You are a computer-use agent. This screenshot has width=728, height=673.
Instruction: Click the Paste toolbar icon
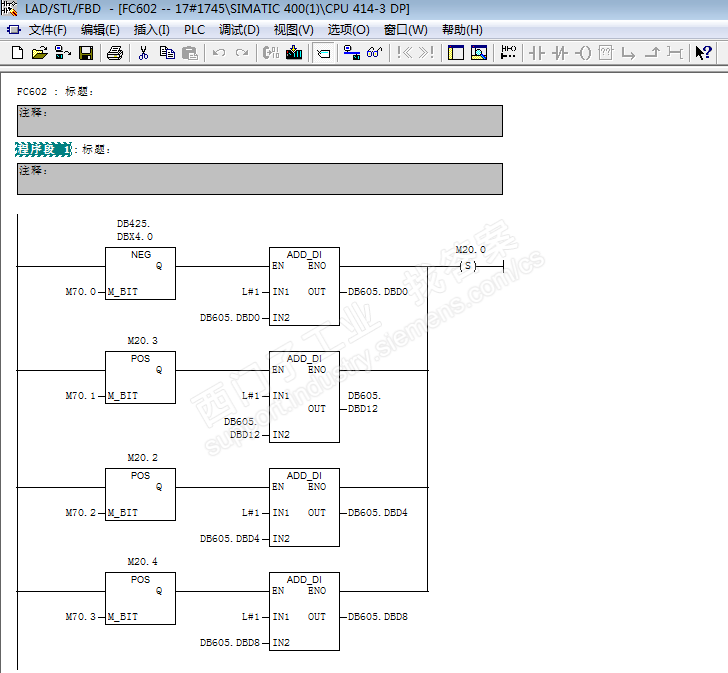point(190,53)
